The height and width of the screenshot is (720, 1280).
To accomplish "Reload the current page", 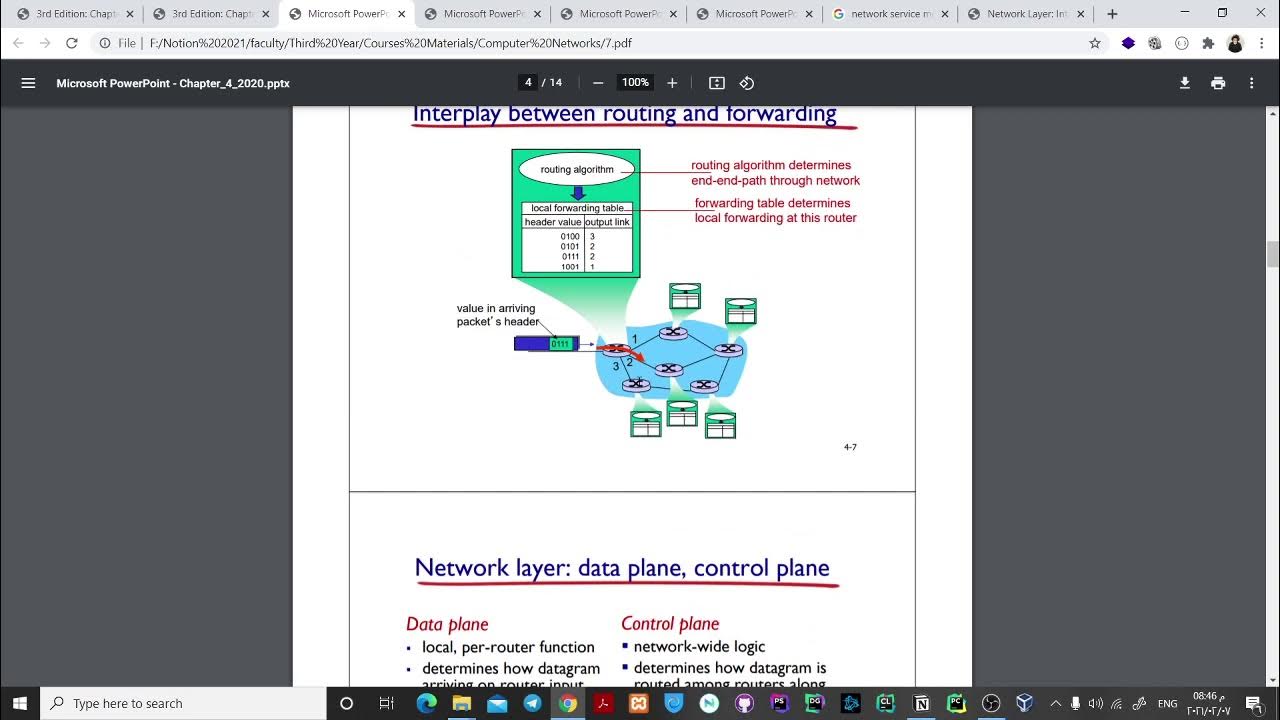I will tap(71, 43).
